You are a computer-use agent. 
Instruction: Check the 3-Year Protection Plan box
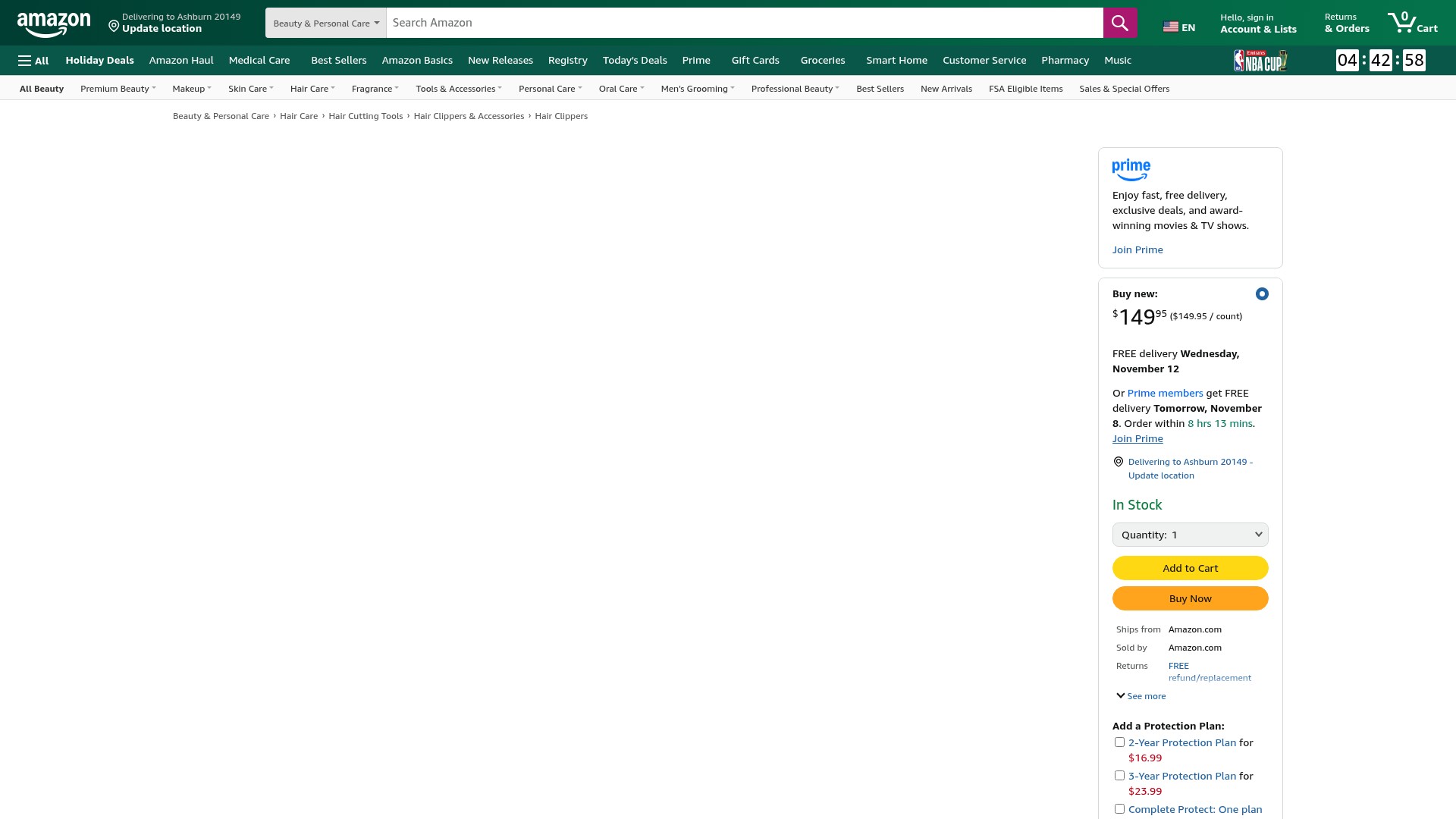pos(1119,776)
